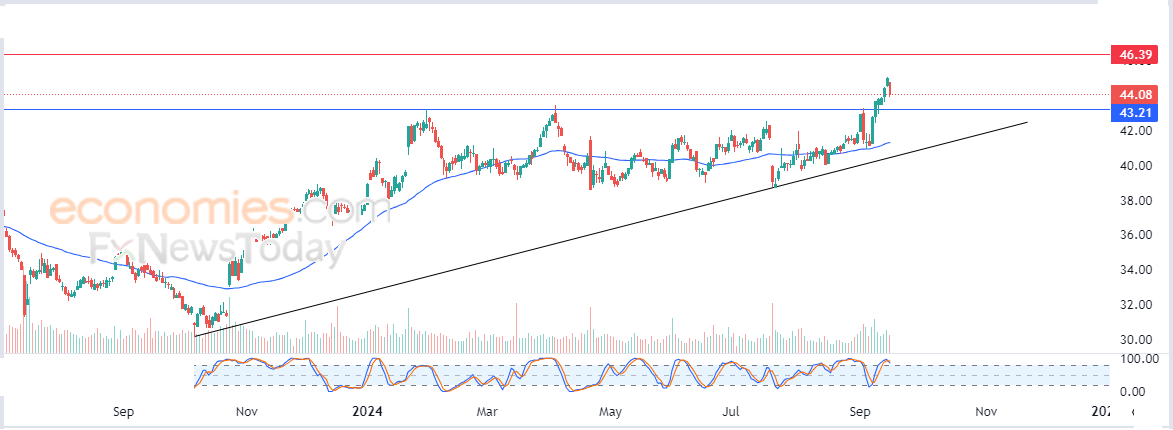Click the 0.00 oscillator scale label
The image size is (1173, 430).
click(1136, 391)
